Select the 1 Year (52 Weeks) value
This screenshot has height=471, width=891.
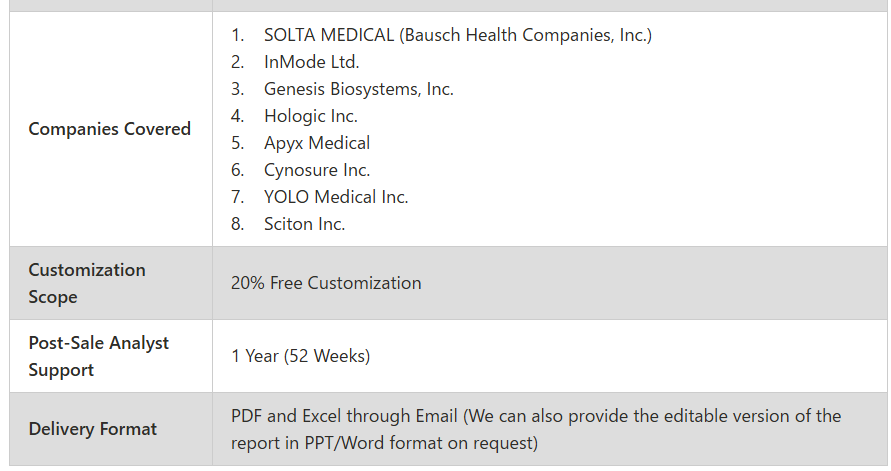tap(300, 356)
